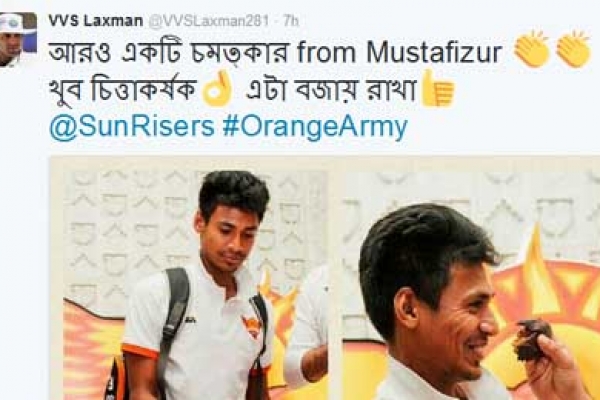Viewport: 600px width, 400px height.
Task: Open VVS Laxman's profile avatar
Action: 18,39
